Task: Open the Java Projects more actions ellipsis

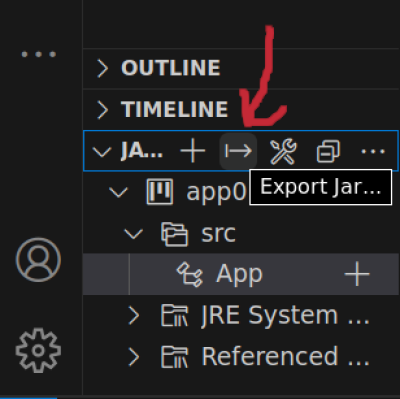Action: click(x=373, y=151)
